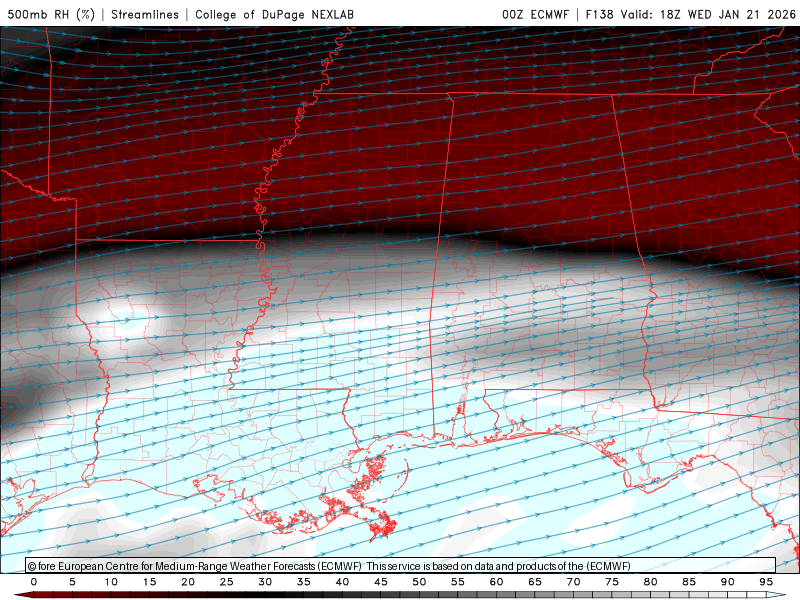Click the '60' value on the RH scale
Image resolution: width=800 pixels, height=600 pixels.
pos(496,582)
